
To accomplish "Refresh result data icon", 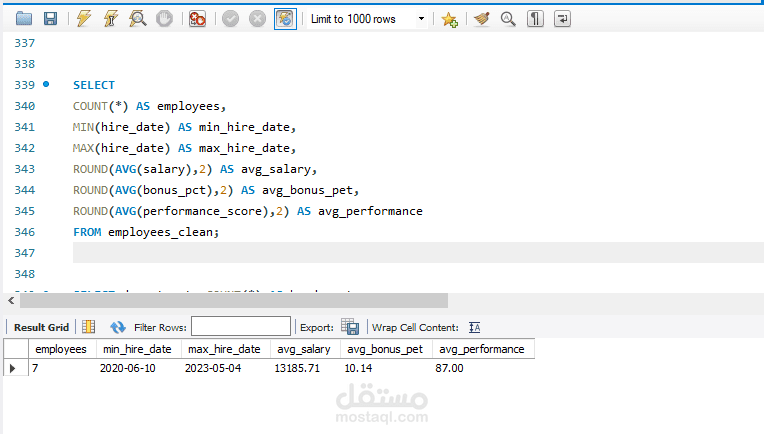I will 117,327.
